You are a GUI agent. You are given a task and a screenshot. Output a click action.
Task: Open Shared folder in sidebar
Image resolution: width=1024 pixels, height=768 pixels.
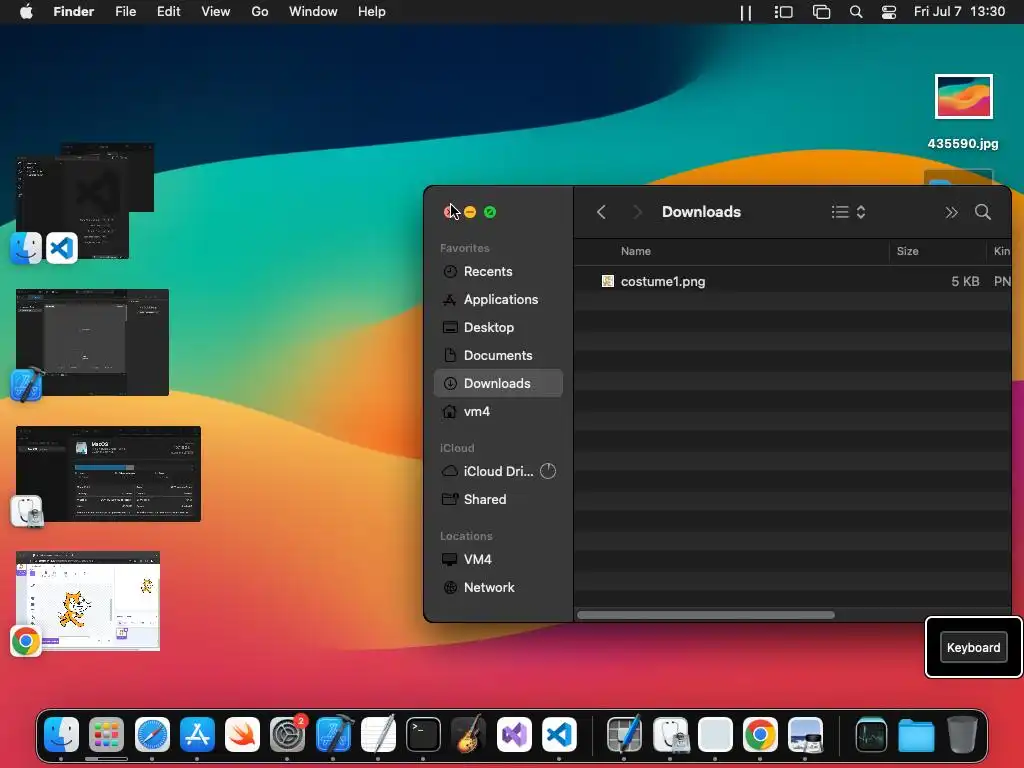pos(498,500)
